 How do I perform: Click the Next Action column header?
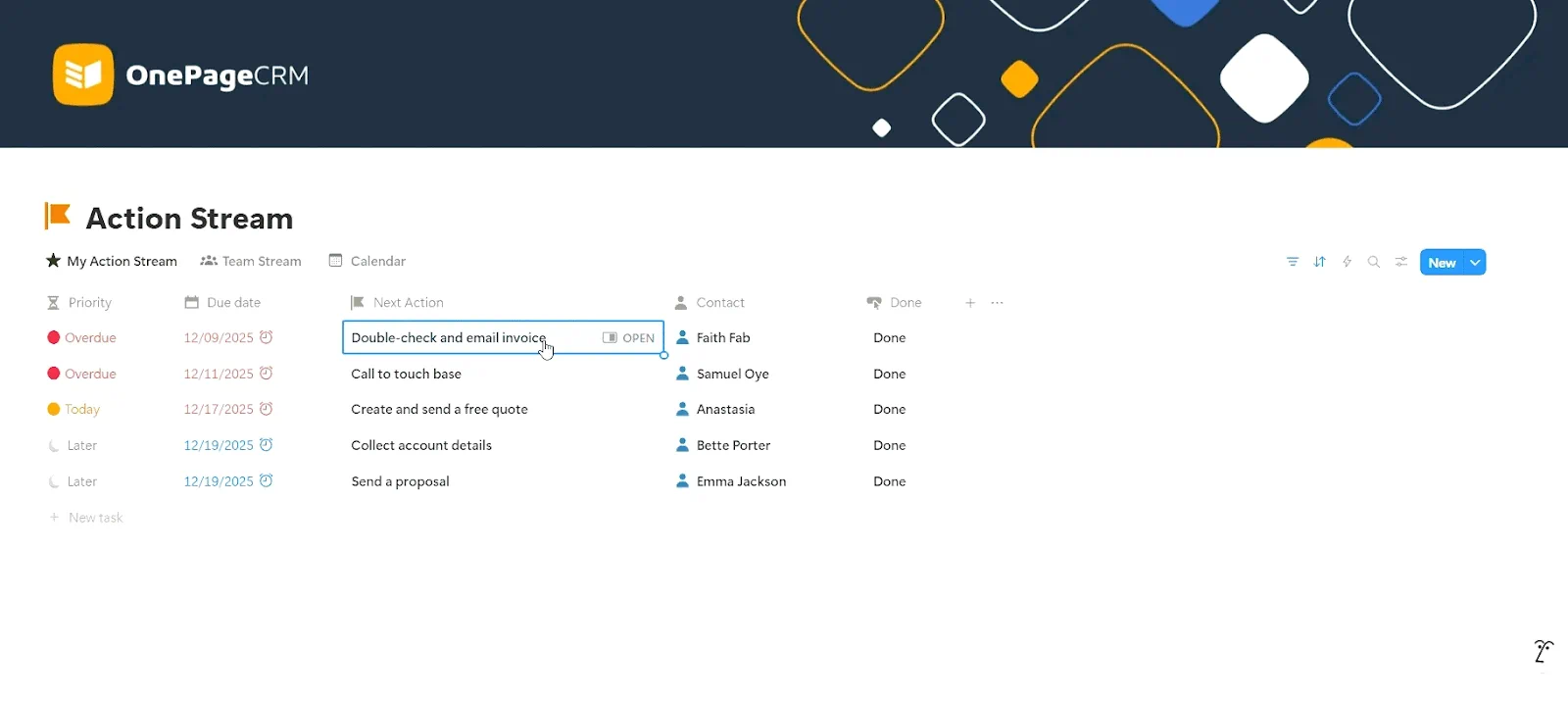click(x=397, y=303)
